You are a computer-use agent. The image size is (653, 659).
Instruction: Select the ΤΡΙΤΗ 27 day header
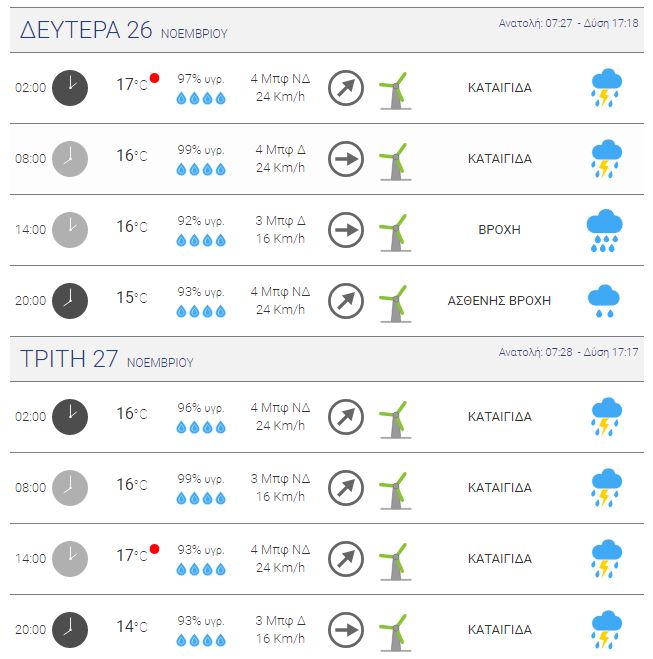tap(106, 359)
